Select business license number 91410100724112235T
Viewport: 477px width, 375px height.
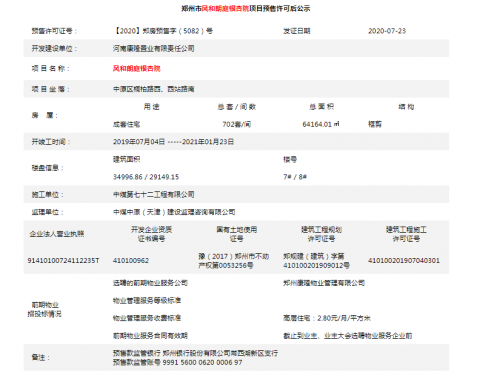point(63,261)
